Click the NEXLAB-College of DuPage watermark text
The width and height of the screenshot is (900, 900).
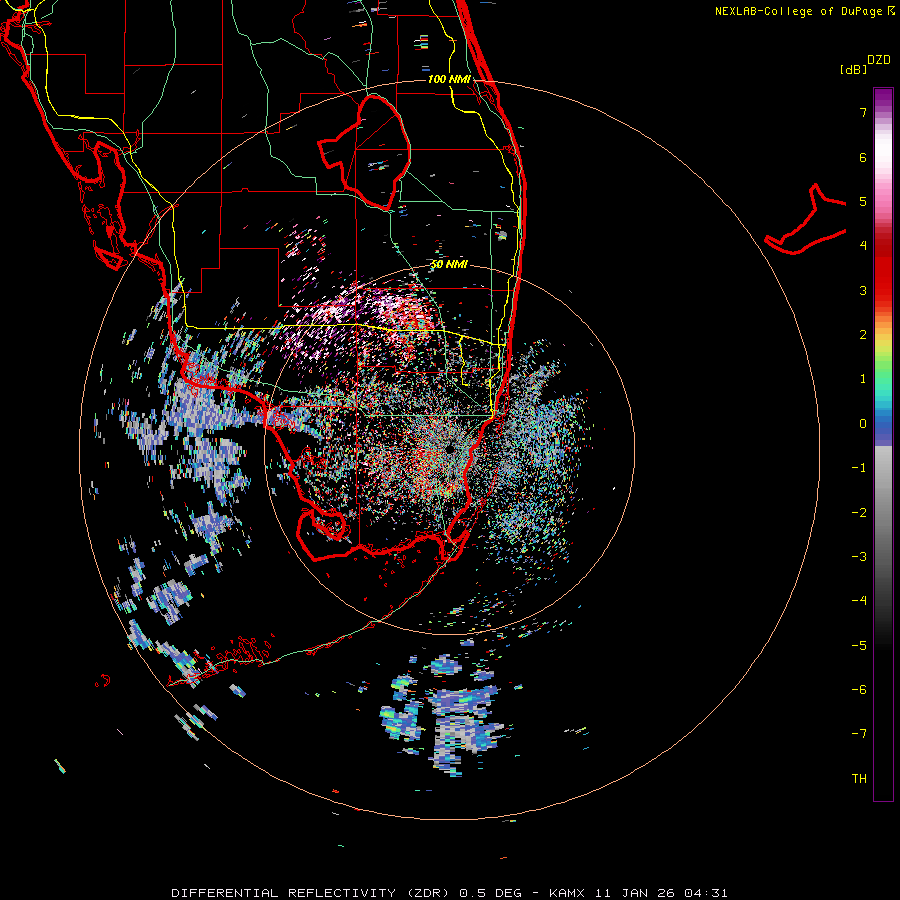[804, 11]
